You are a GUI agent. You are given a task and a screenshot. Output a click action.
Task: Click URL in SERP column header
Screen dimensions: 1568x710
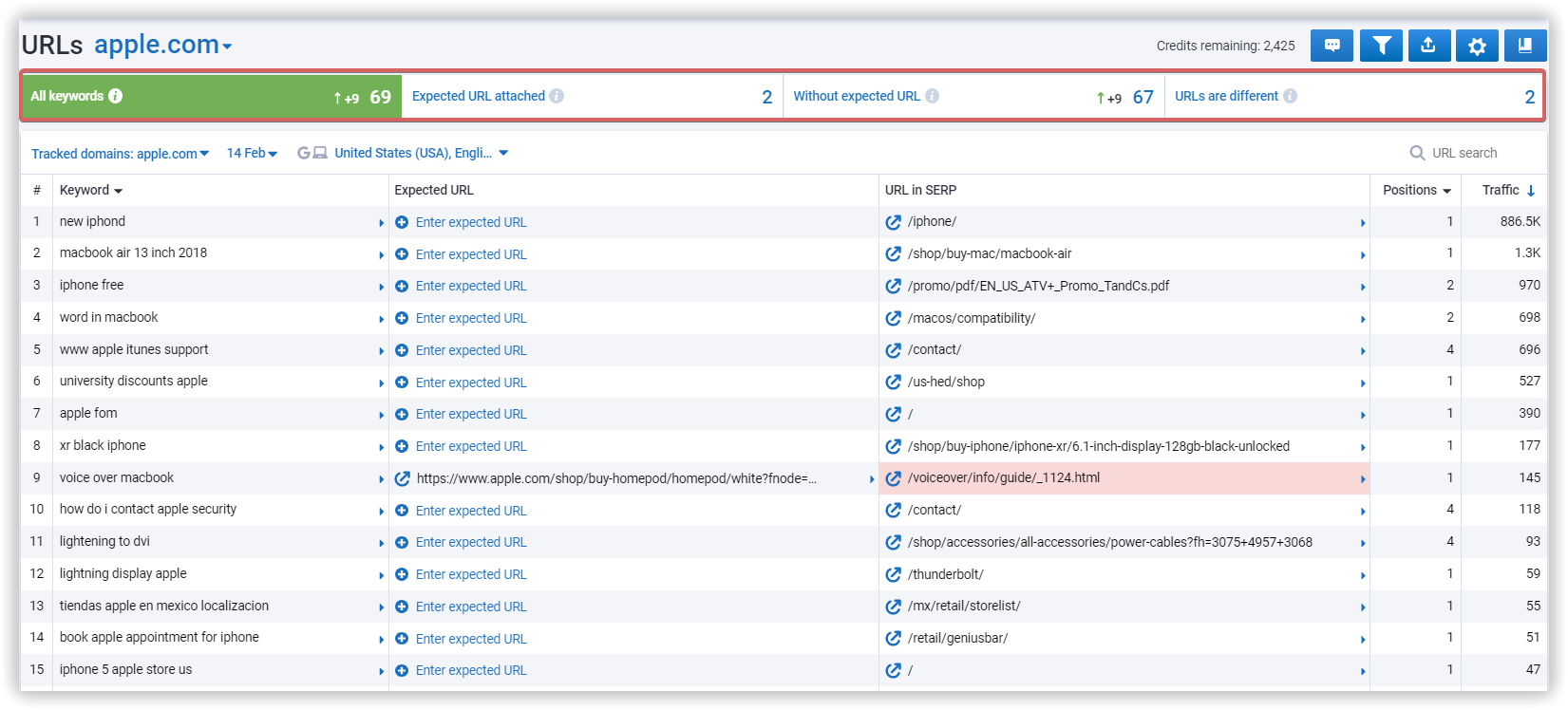coord(920,190)
